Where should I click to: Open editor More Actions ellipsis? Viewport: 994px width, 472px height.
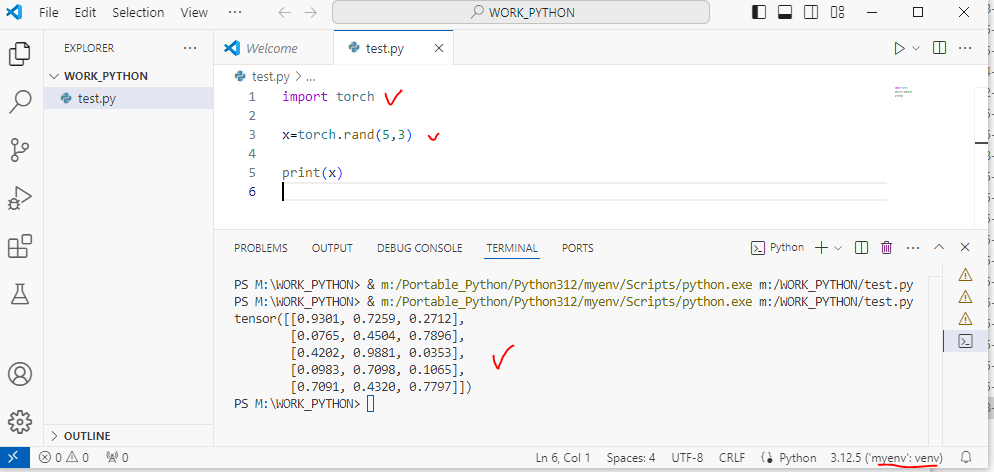pos(965,48)
